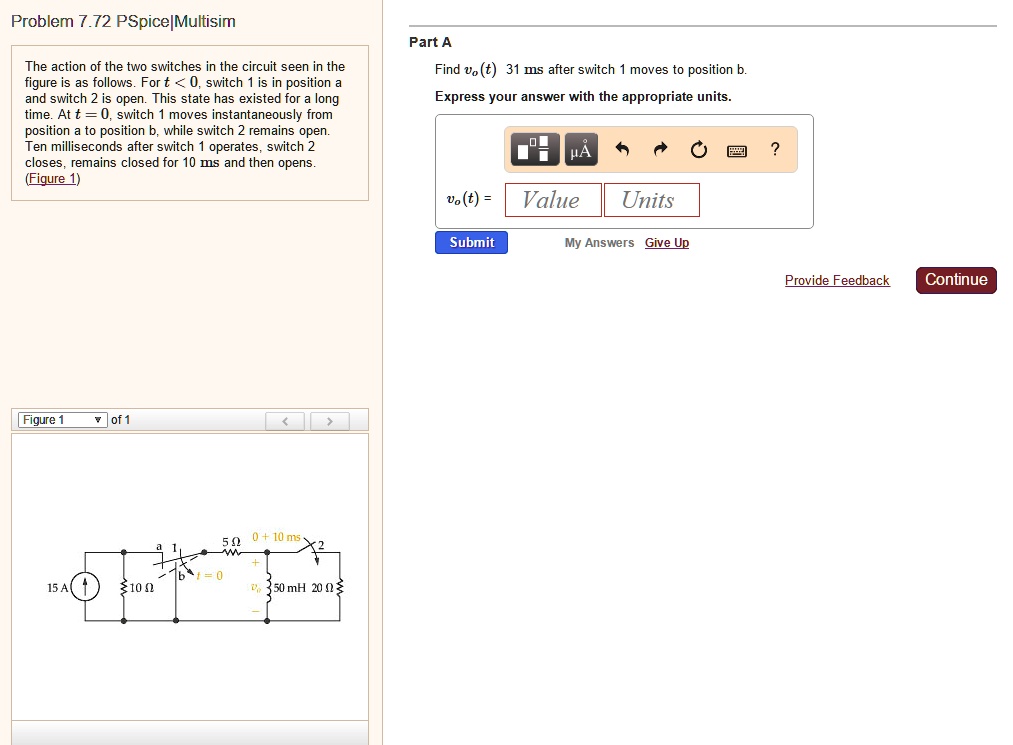Click the previous figure arrow
The image size is (1013, 745).
(285, 420)
